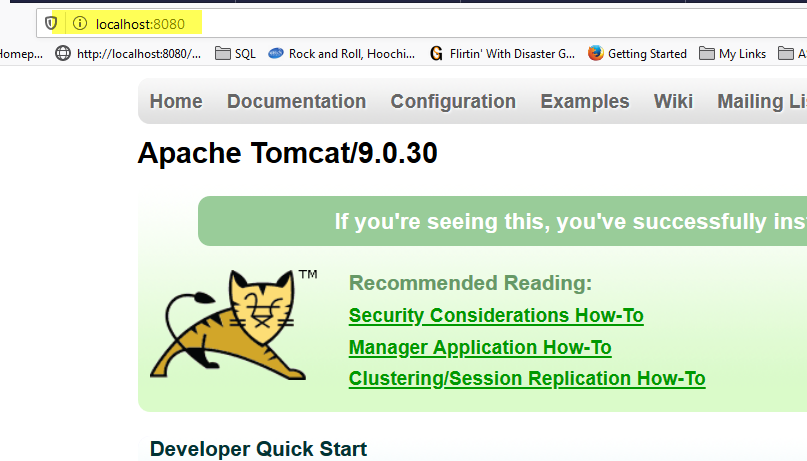Open the My Links bookmarks folder

(x=732, y=54)
